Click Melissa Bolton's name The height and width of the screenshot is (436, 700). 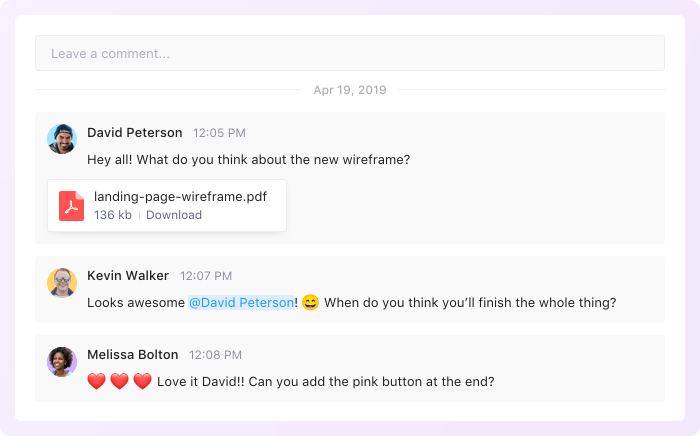(133, 354)
